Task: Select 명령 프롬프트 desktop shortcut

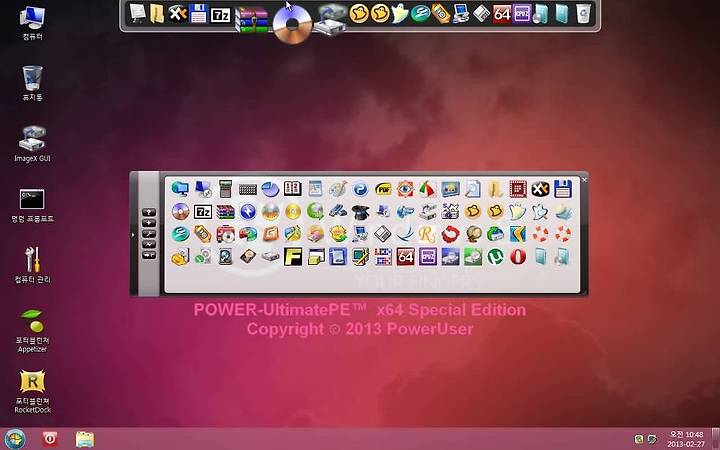Action: pos(32,205)
